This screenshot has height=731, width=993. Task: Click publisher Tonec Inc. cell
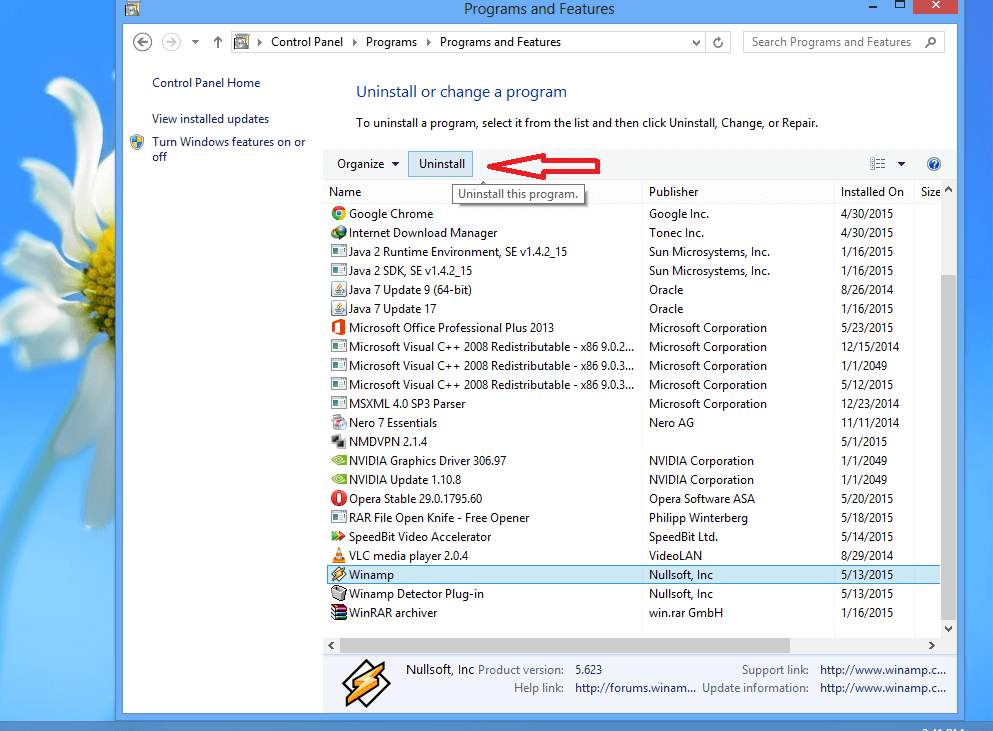pos(676,232)
